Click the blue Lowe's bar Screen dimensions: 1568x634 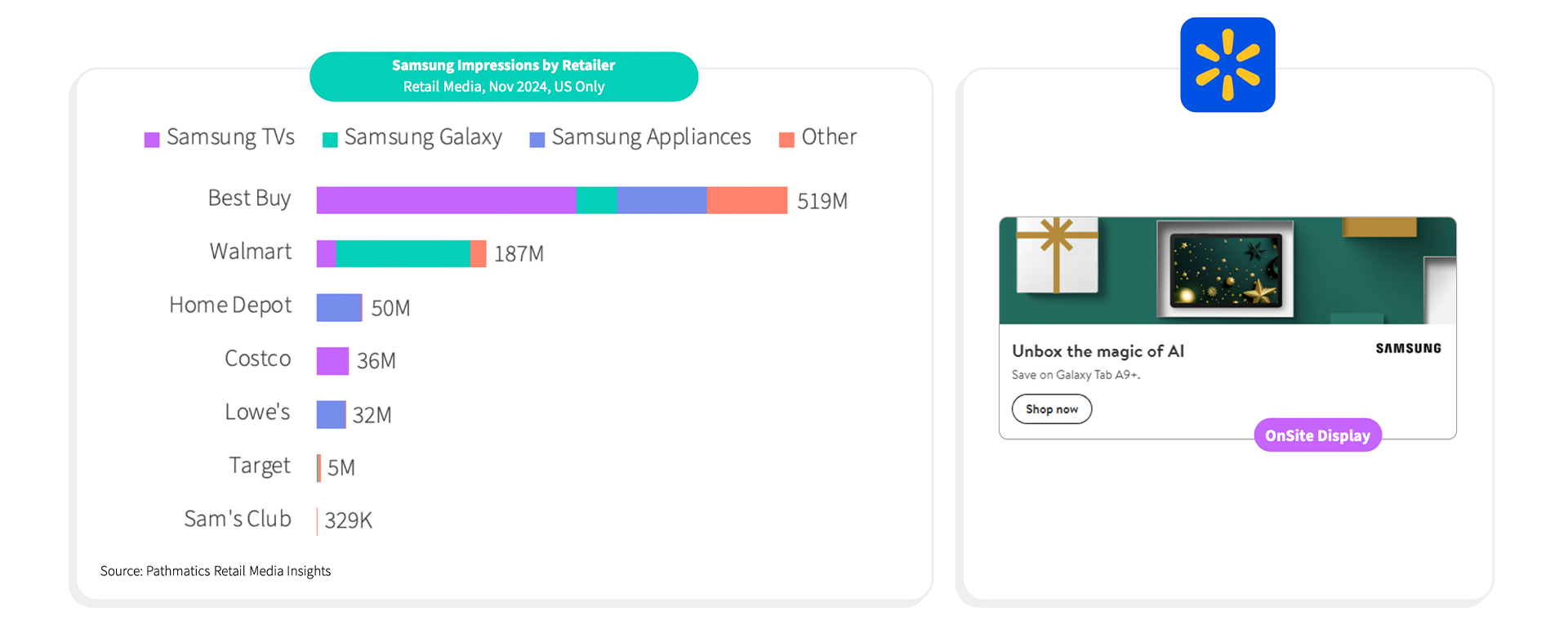click(x=332, y=414)
